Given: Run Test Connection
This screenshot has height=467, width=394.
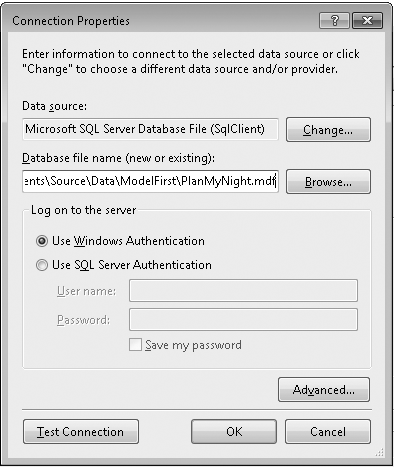Looking at the screenshot, I should pos(81,432).
